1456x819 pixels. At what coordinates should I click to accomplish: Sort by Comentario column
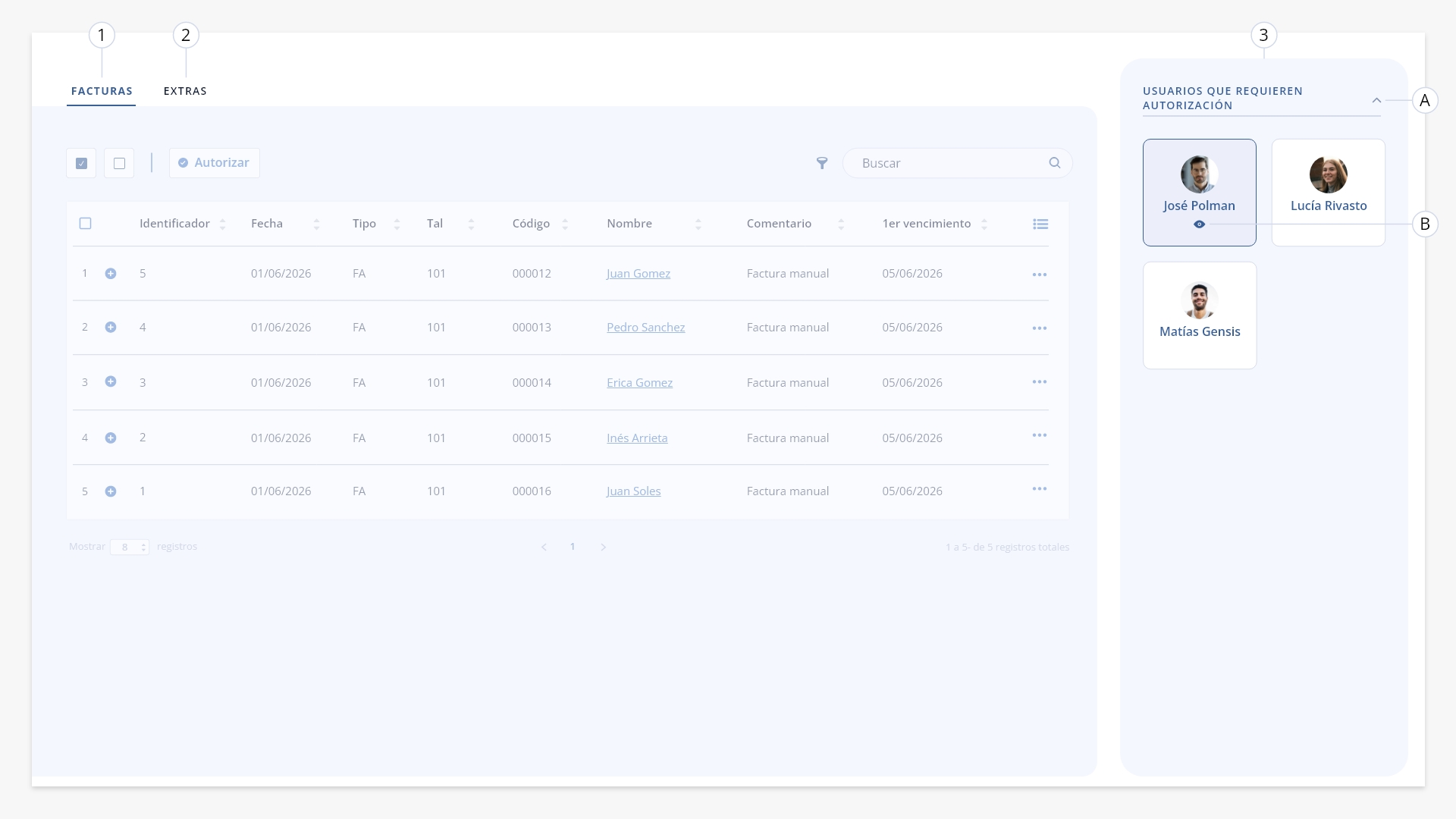[x=841, y=224]
